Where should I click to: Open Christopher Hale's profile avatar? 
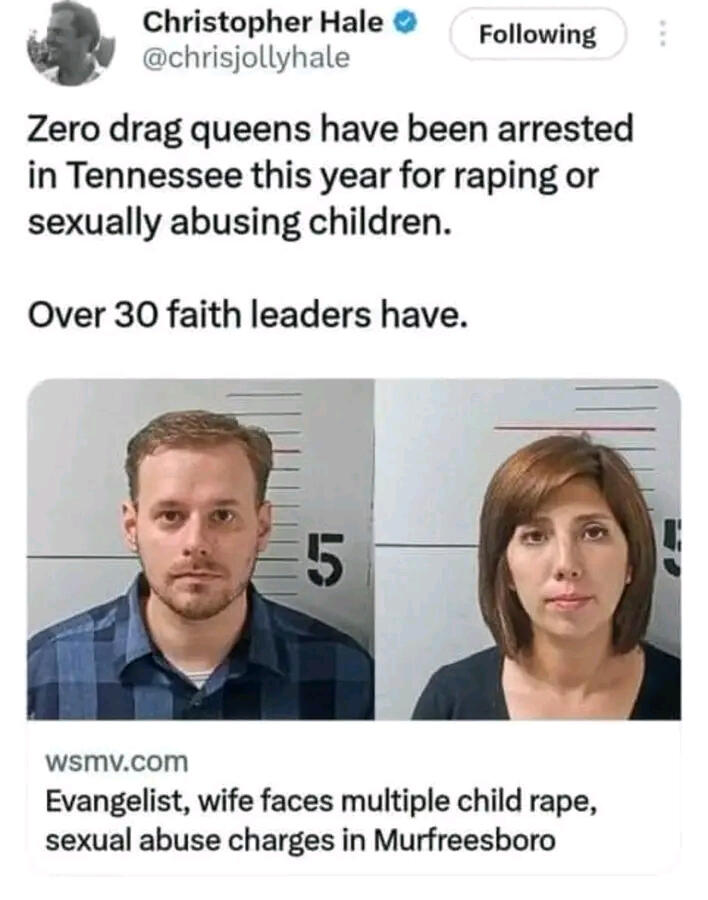(71, 43)
